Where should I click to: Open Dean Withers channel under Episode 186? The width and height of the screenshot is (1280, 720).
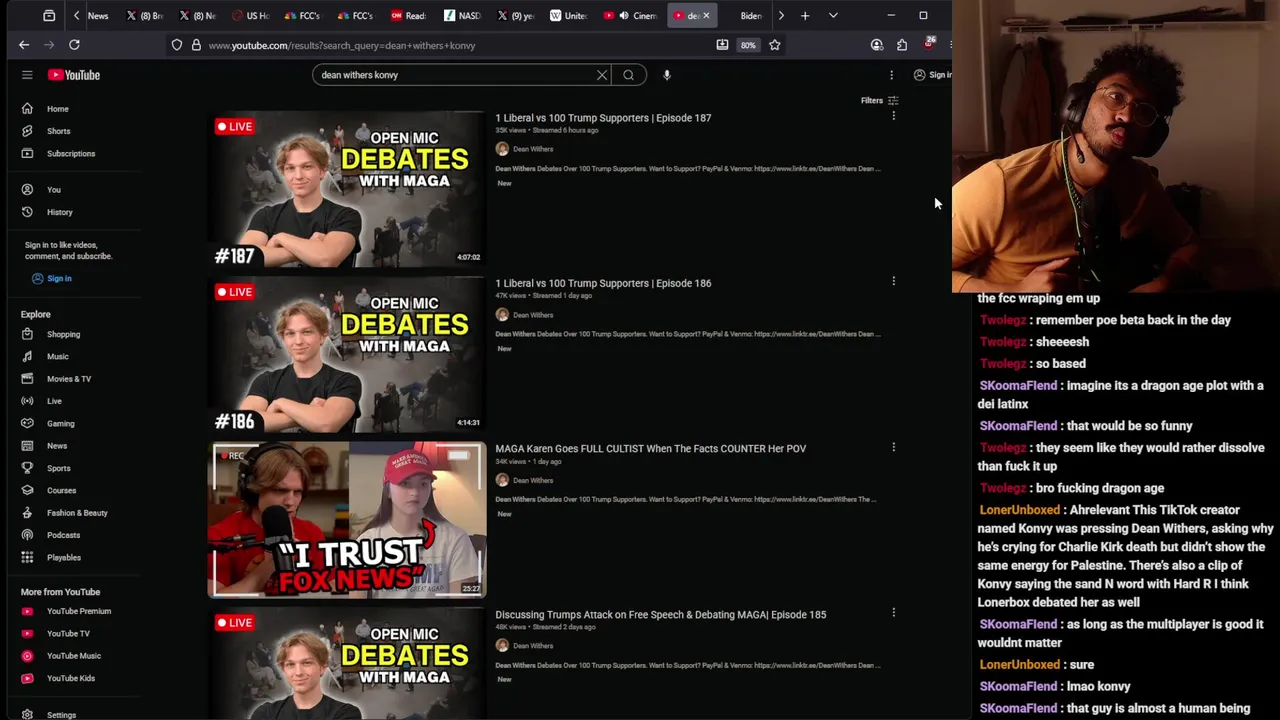(533, 315)
